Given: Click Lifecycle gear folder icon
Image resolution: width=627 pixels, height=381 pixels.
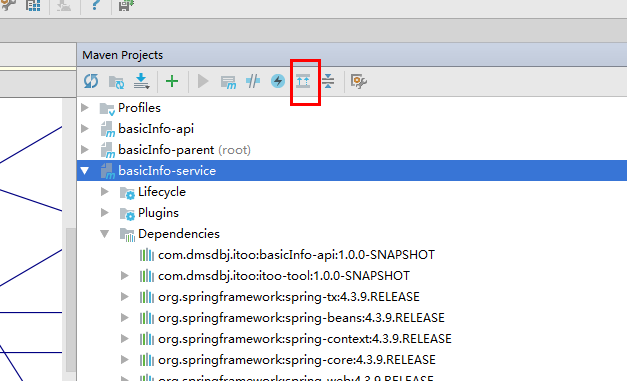Looking at the screenshot, I should [x=127, y=193].
